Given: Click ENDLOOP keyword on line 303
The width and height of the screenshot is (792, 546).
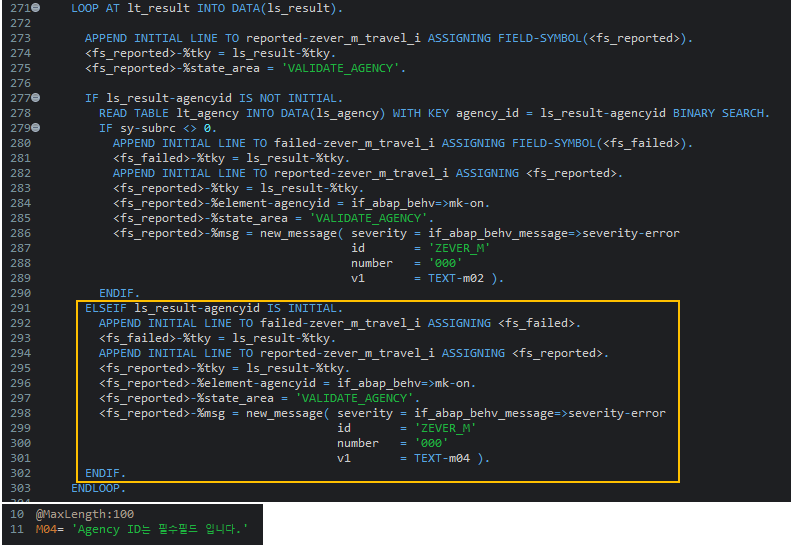Looking at the screenshot, I should click(x=95, y=488).
